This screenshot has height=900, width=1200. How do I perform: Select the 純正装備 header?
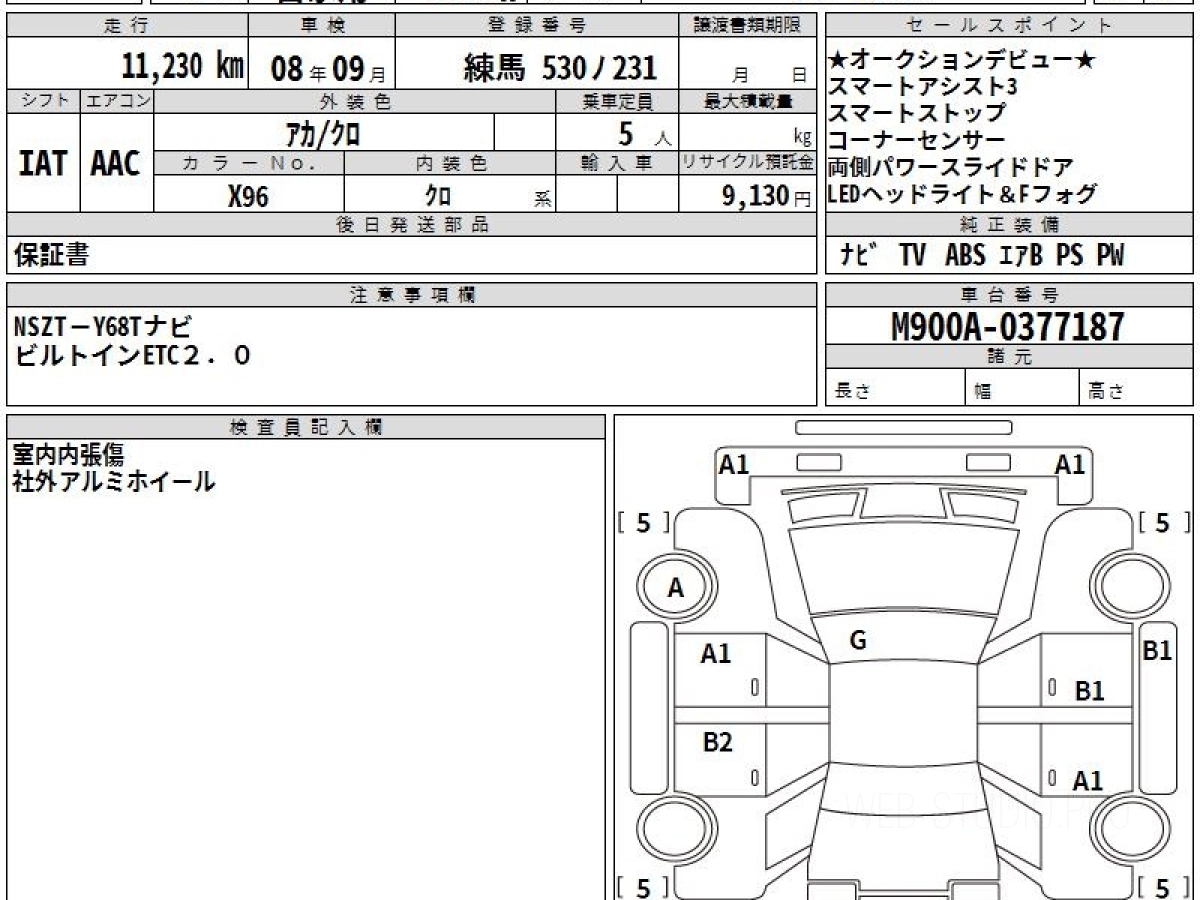(x=1010, y=225)
